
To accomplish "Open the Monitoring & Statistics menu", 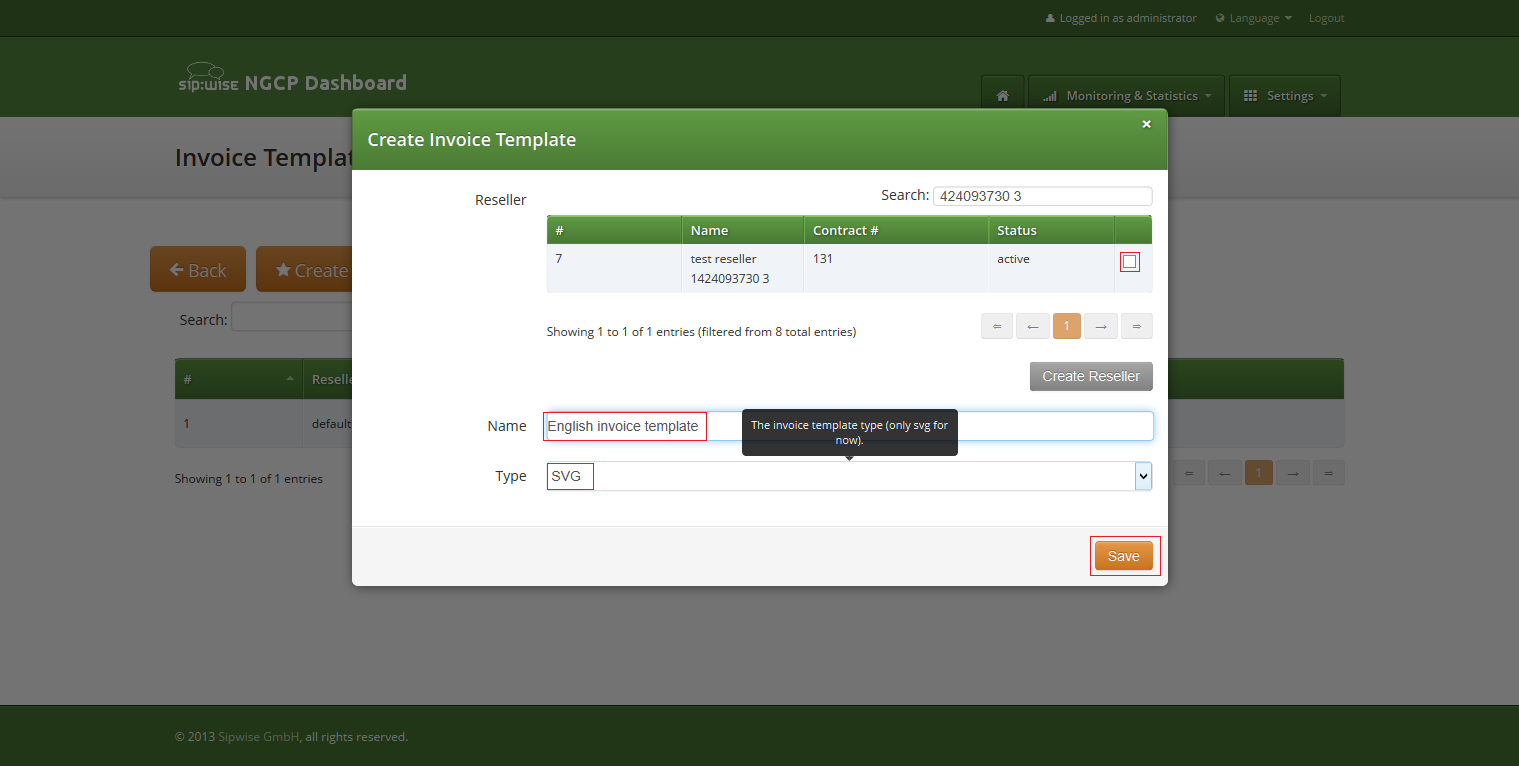I will 1126,95.
